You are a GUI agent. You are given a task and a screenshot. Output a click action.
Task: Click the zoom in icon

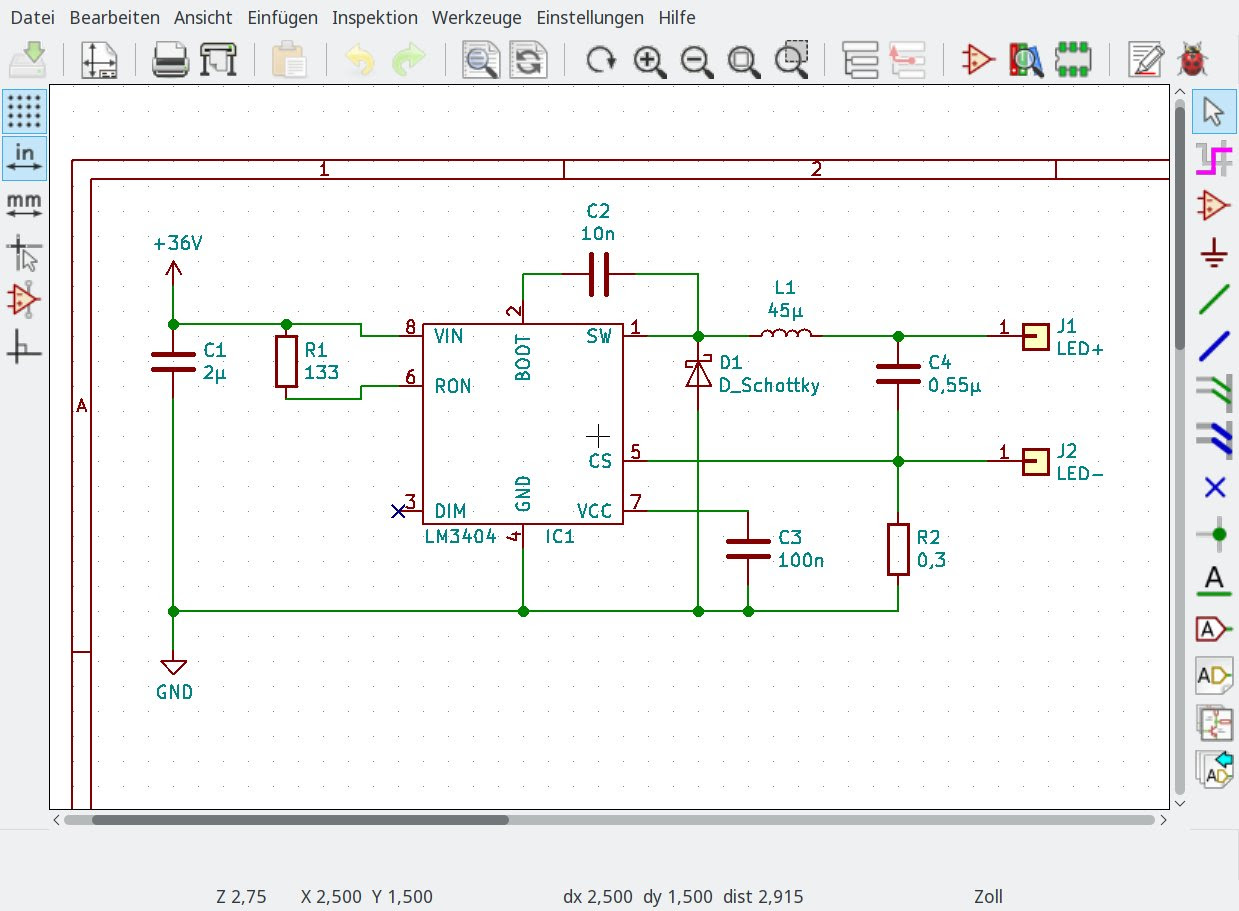click(648, 60)
